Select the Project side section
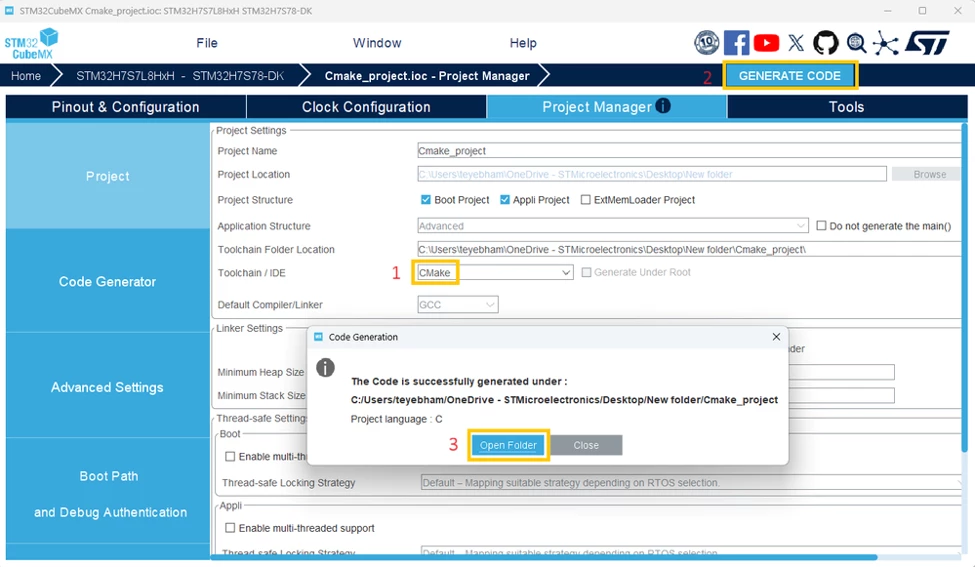 coord(108,176)
